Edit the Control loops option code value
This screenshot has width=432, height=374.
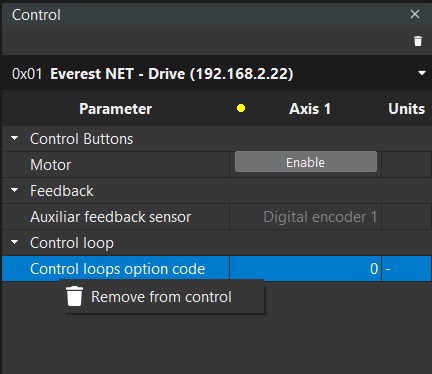click(x=305, y=269)
